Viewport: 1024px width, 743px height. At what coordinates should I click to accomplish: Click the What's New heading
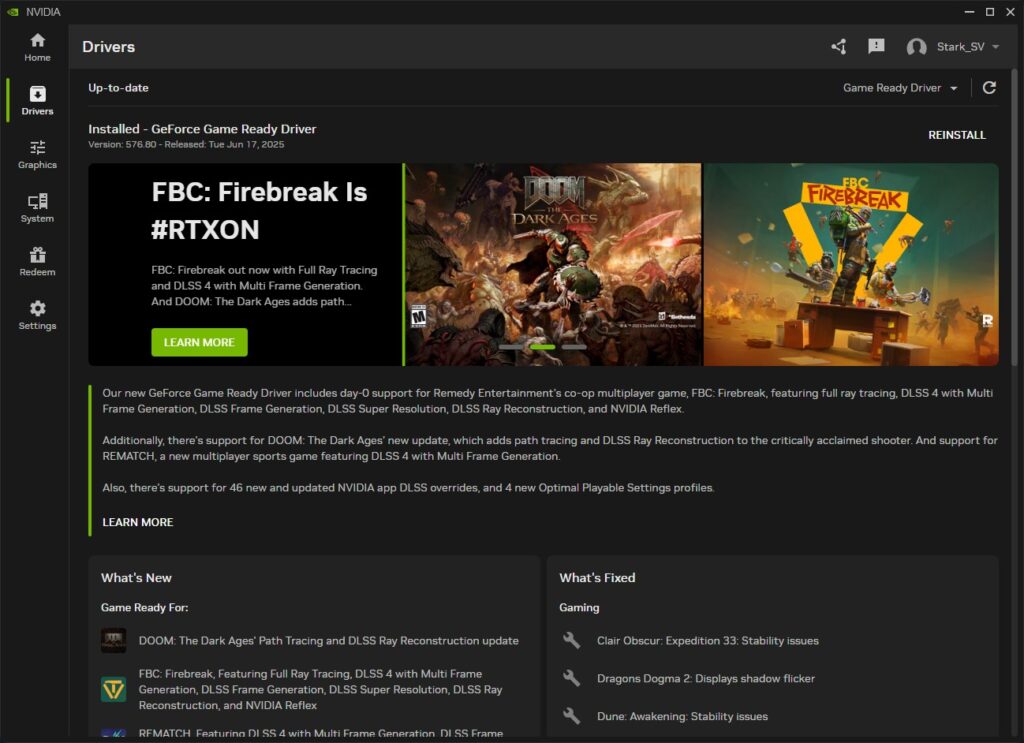136,578
